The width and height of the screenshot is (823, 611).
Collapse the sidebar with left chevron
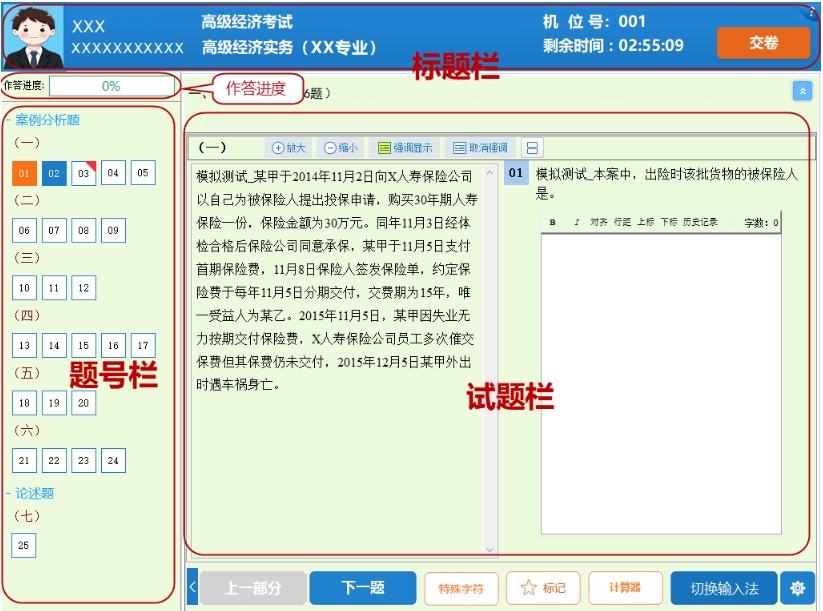(192, 587)
